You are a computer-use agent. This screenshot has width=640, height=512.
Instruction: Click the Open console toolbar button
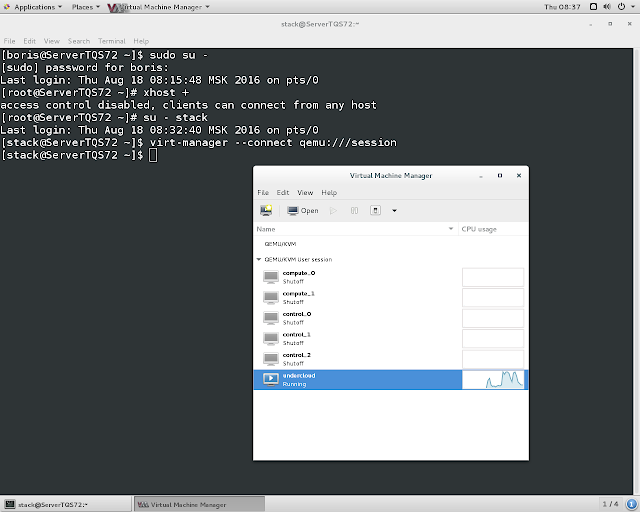tap(302, 211)
